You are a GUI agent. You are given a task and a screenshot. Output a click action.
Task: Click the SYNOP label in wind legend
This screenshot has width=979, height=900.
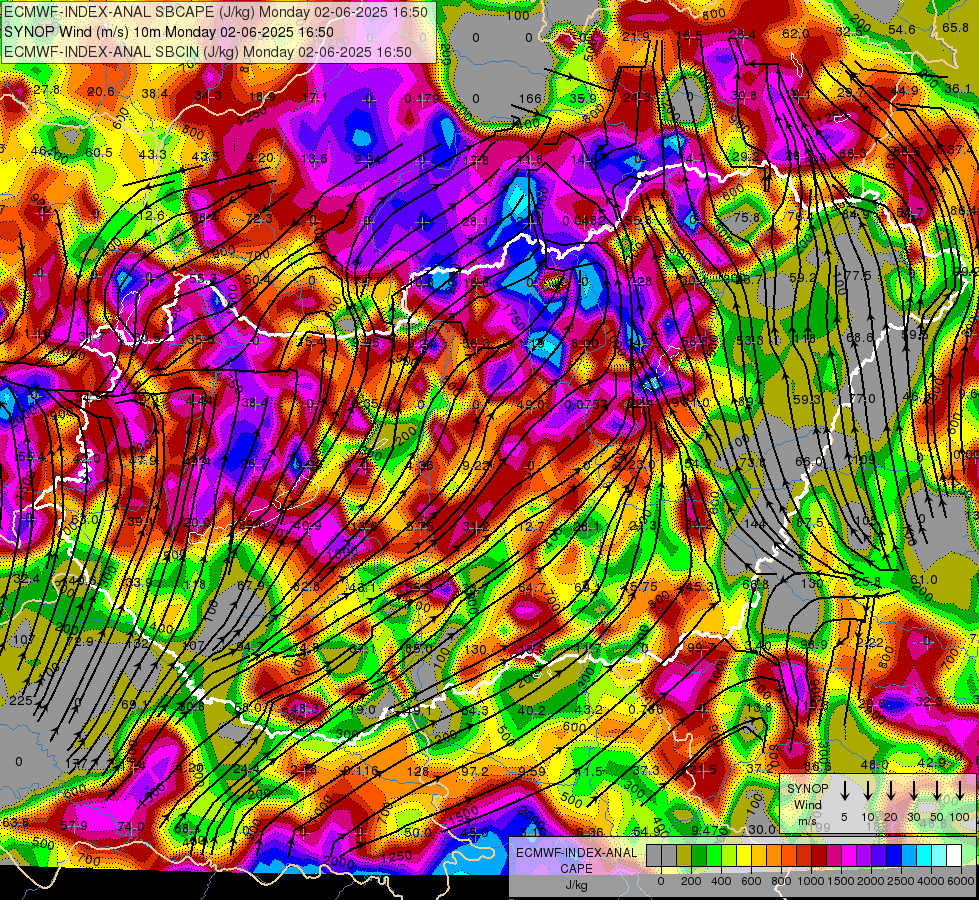point(807,789)
